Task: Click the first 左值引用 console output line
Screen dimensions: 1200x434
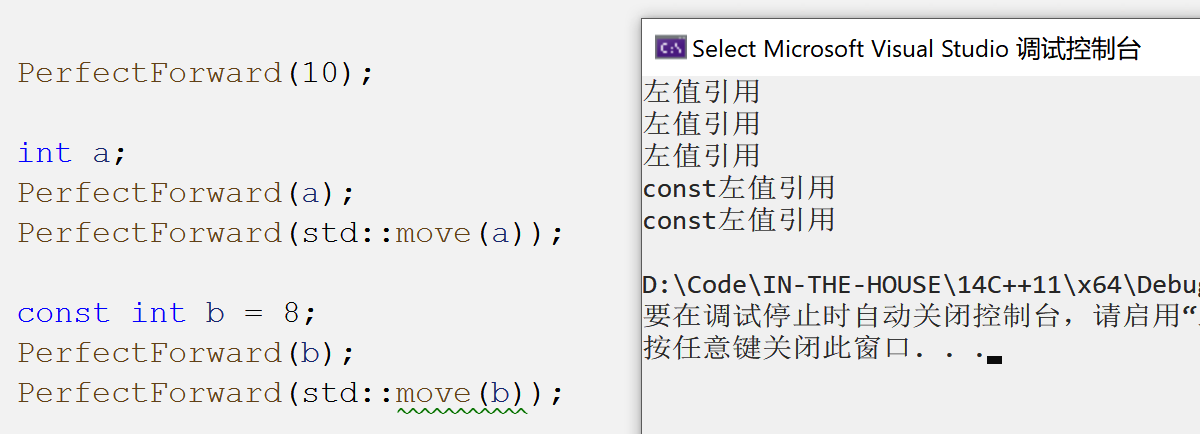Action: [x=702, y=92]
